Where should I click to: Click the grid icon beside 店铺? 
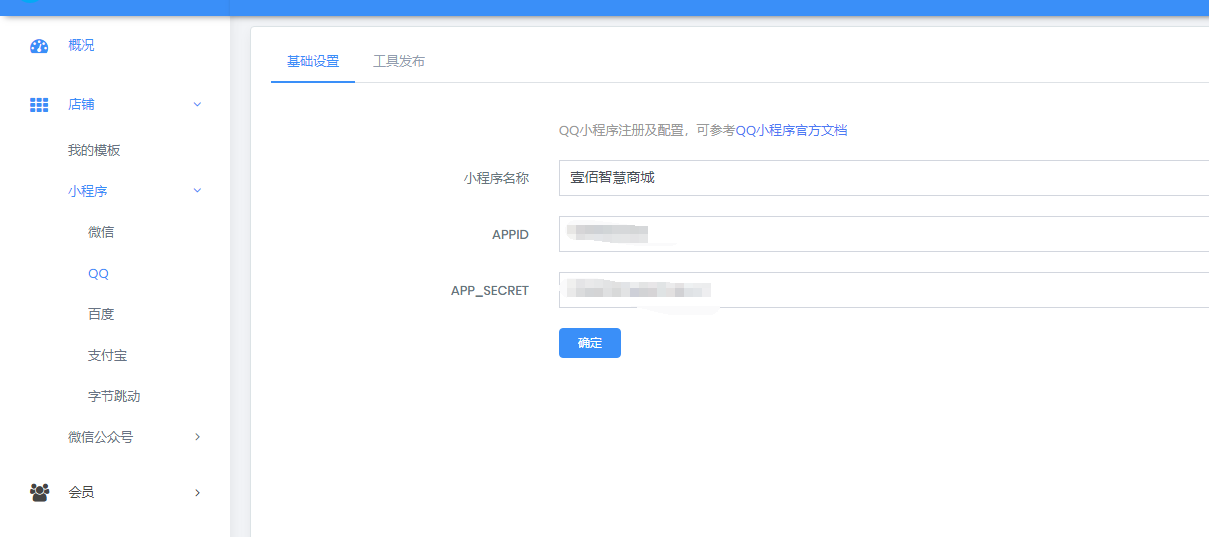(39, 105)
